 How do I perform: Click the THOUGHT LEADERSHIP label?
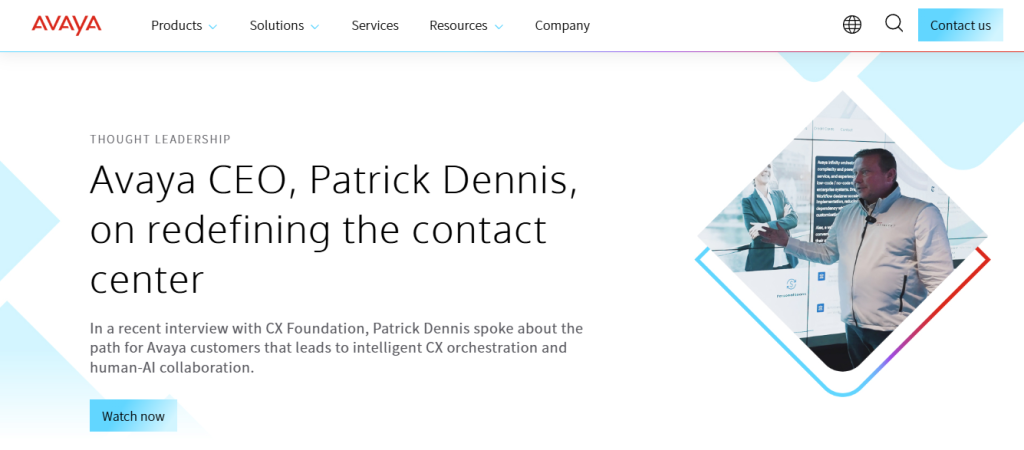(160, 140)
